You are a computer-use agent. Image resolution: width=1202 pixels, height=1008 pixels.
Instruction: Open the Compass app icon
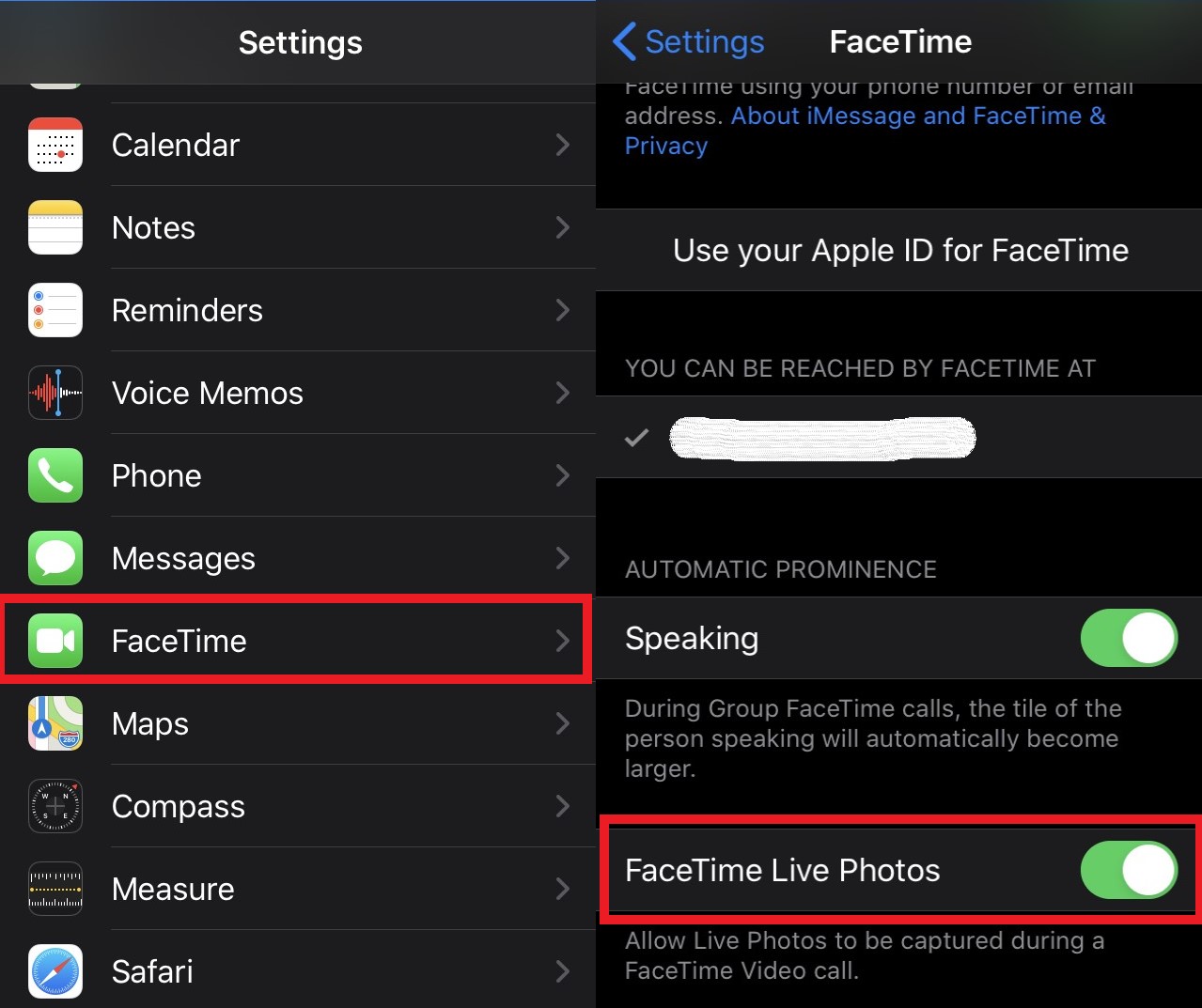(55, 806)
